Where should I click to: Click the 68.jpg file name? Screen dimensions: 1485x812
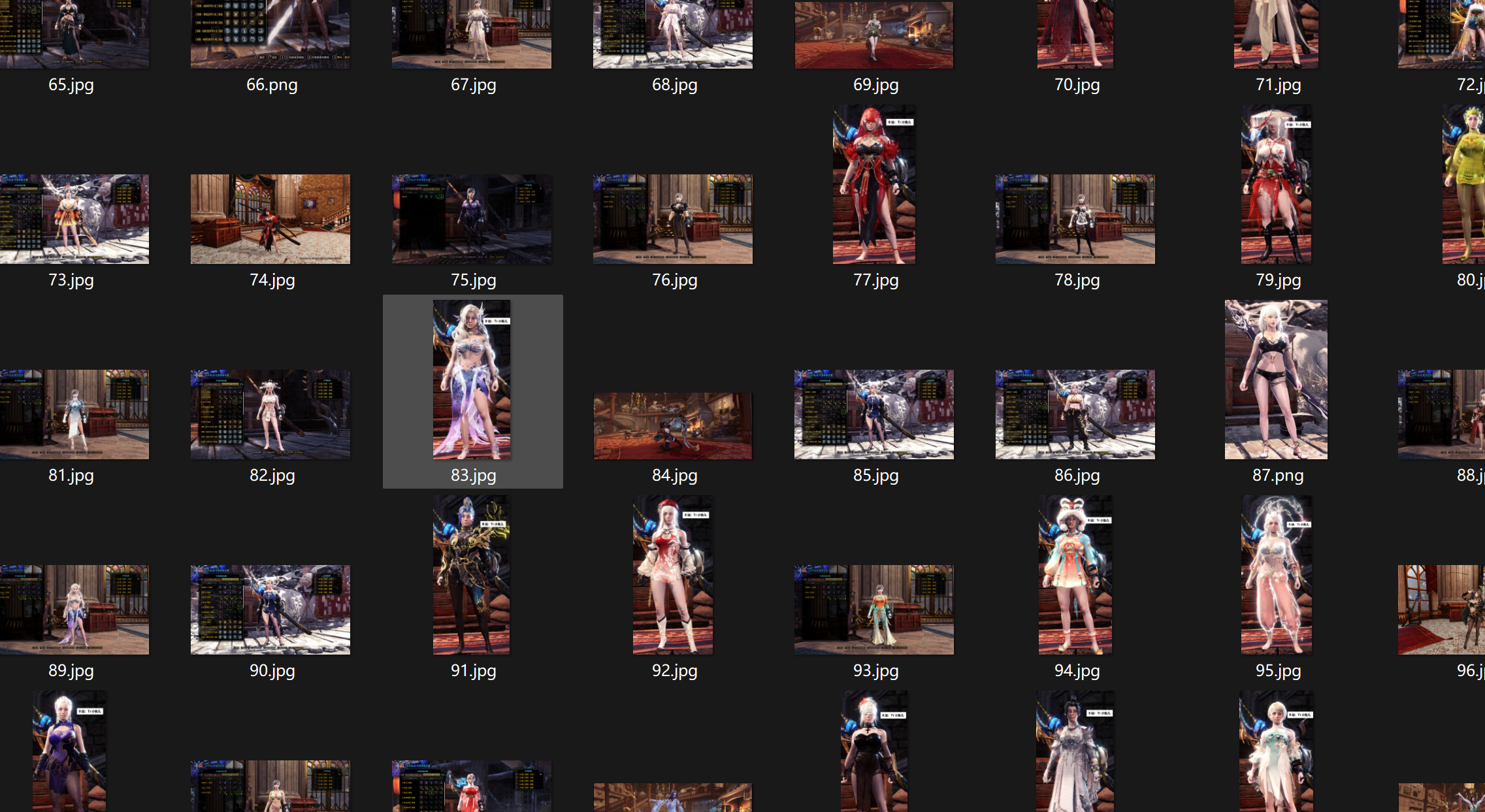click(674, 85)
